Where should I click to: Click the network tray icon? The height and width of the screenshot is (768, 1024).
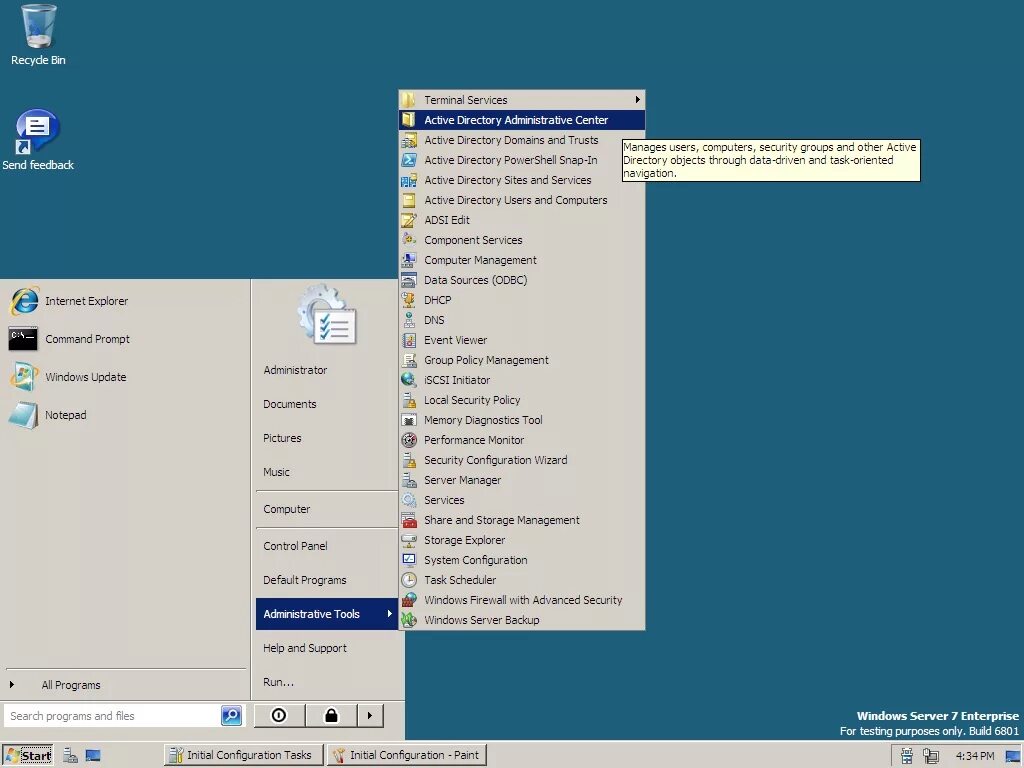click(906, 756)
